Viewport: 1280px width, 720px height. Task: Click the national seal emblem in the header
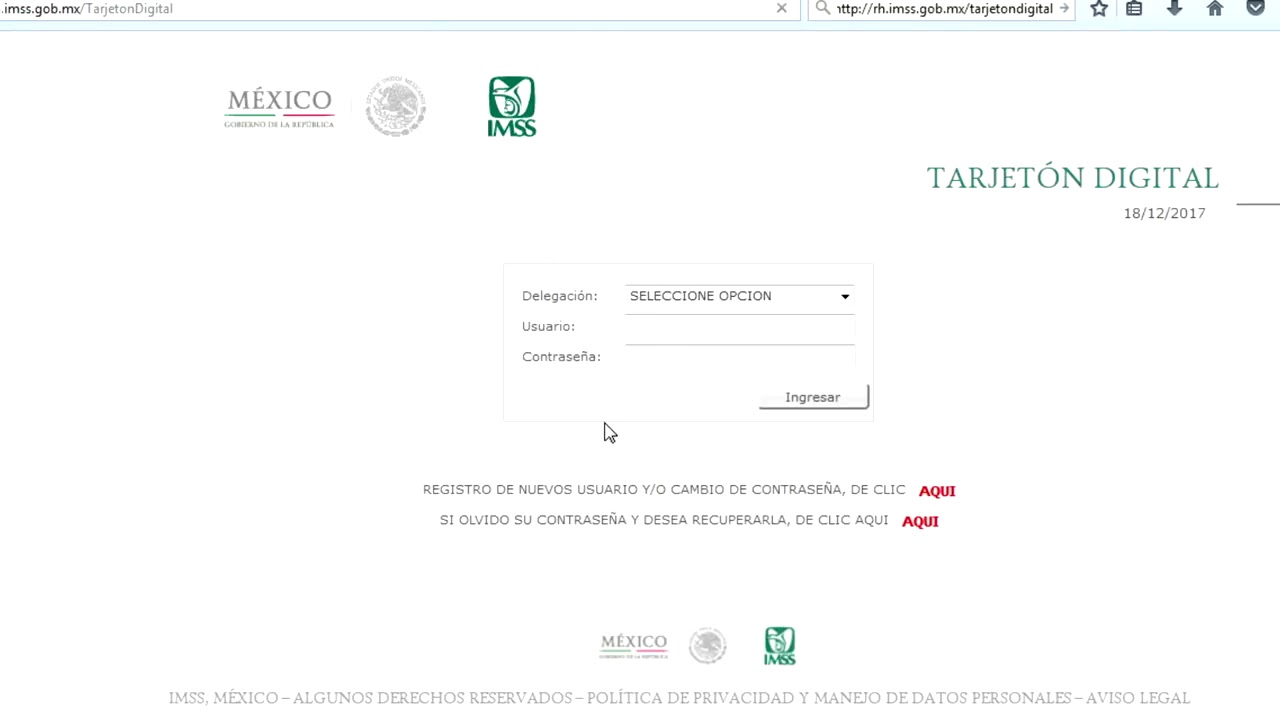[395, 106]
